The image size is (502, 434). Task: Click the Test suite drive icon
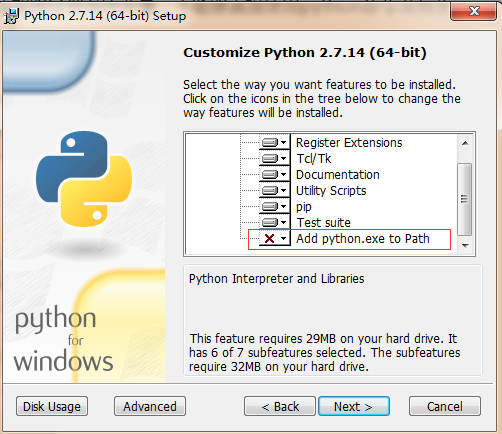(x=269, y=222)
